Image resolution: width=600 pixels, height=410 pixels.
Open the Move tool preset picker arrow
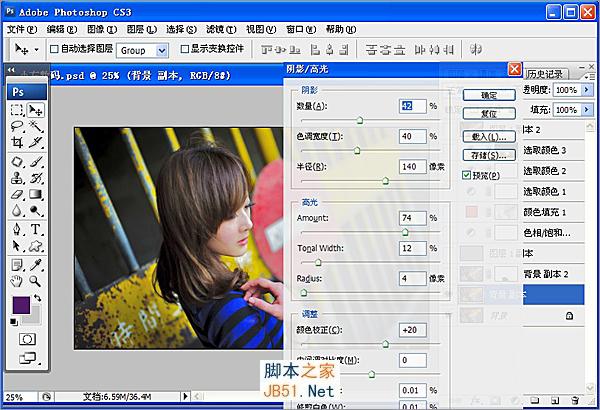36,50
